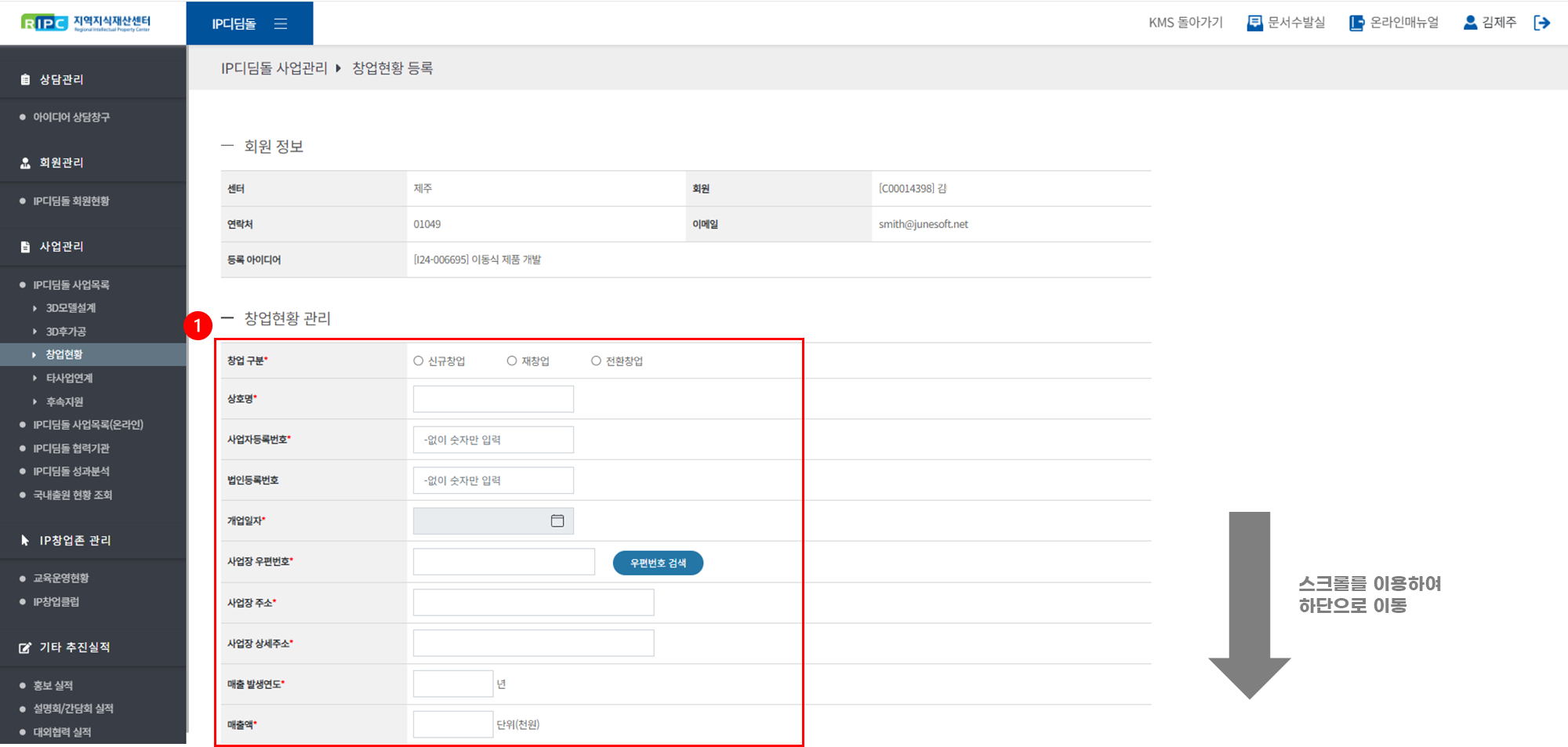Click the KMS 돌아가기 link
Viewport: 1568px width, 747px height.
tap(1185, 23)
